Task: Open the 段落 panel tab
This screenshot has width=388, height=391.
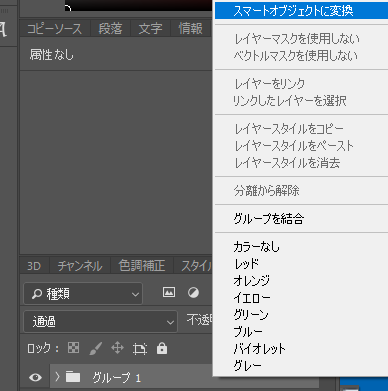Action: click(110, 29)
